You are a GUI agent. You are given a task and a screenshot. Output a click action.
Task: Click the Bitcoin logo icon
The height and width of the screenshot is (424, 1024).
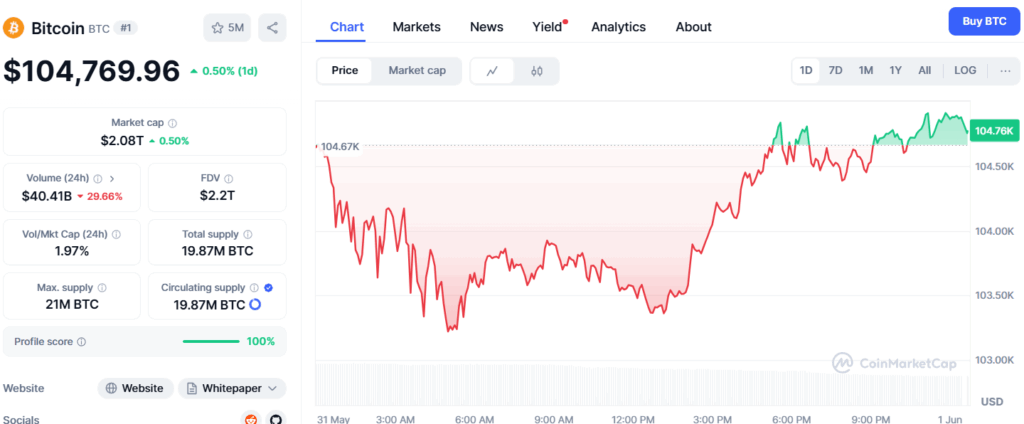(x=14, y=28)
